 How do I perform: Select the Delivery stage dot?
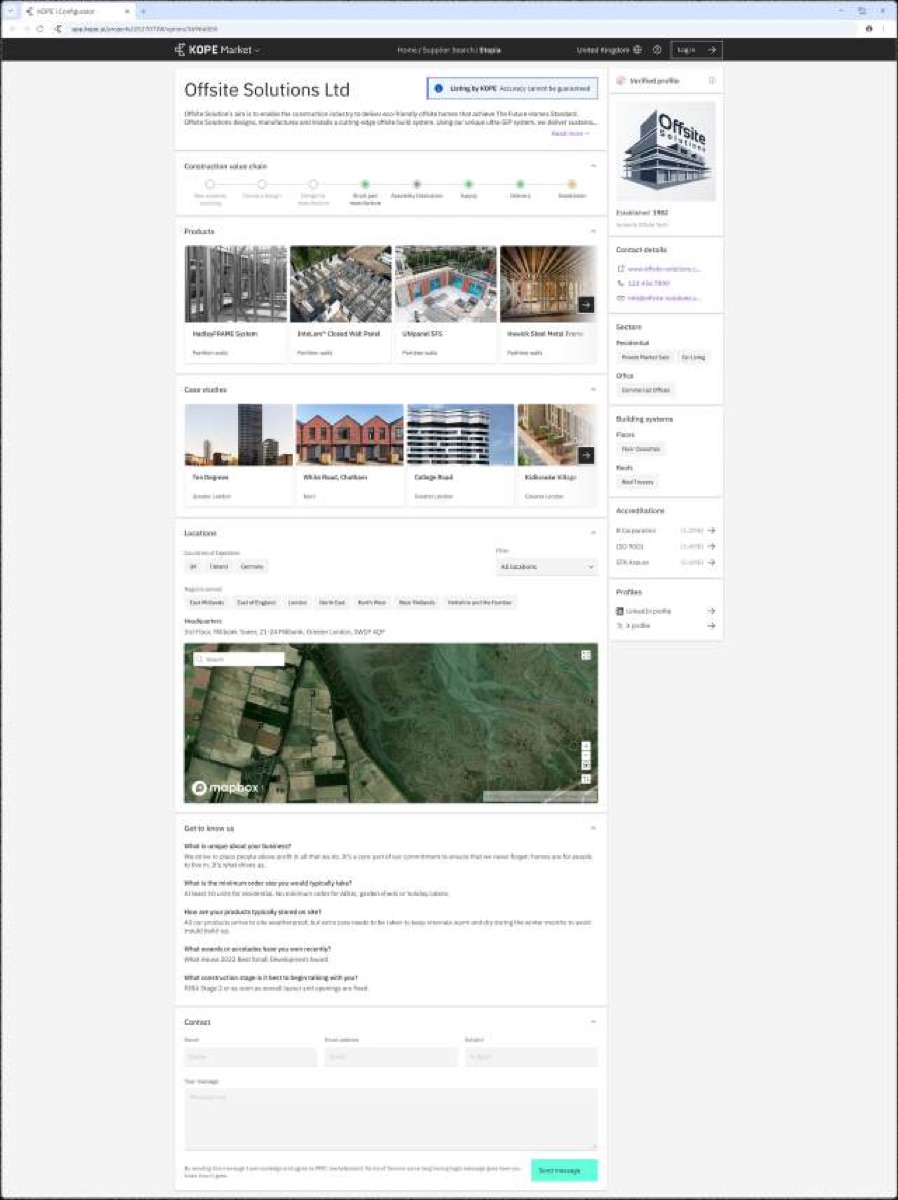[520, 184]
